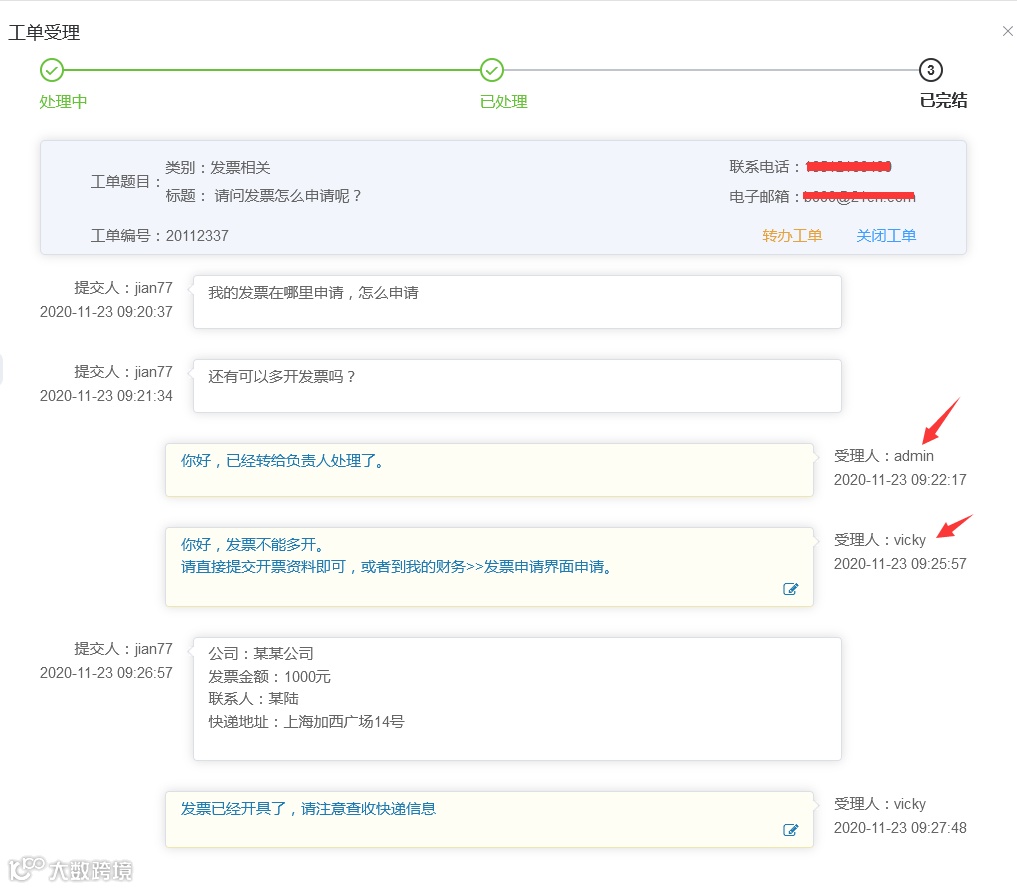The height and width of the screenshot is (889, 1017).
Task: Select the 已完结 step label
Action: click(x=943, y=101)
